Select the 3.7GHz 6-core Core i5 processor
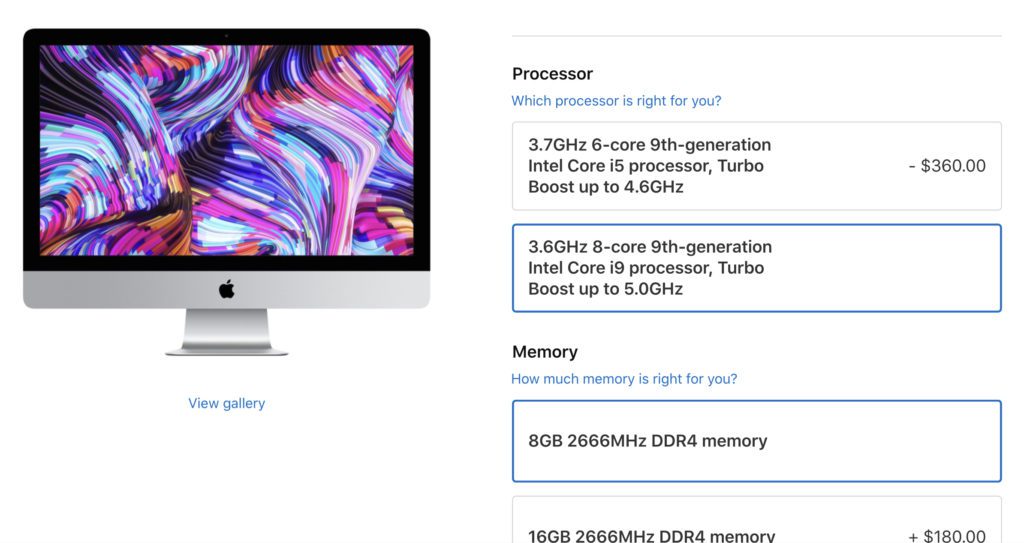 756,166
